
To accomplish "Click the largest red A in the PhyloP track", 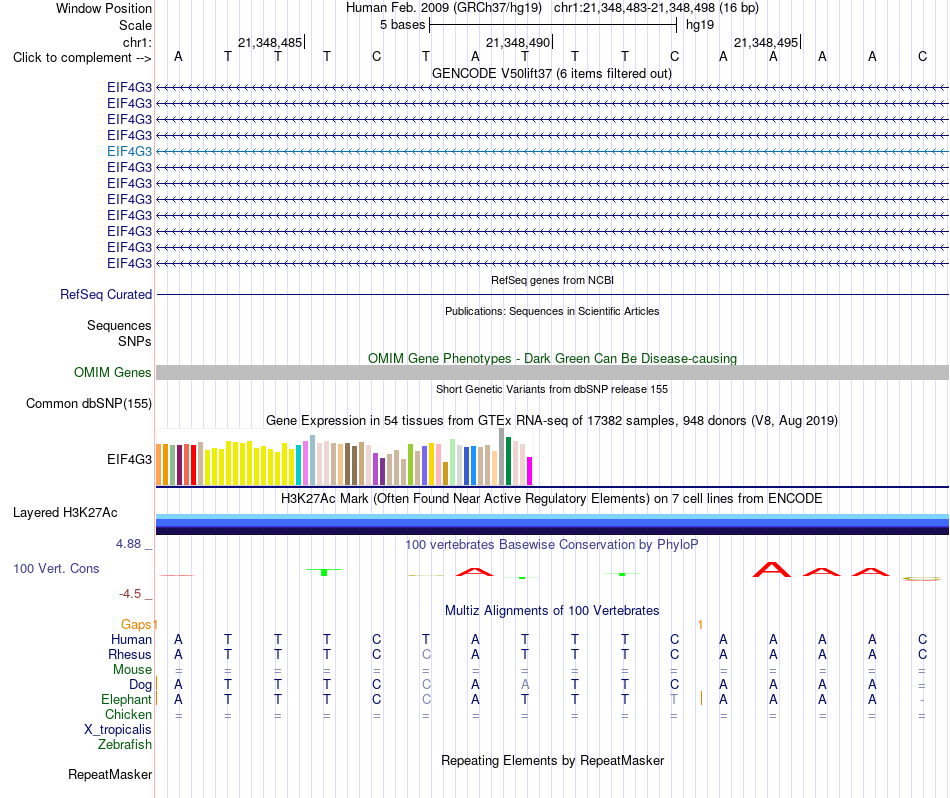I will click(x=772, y=570).
